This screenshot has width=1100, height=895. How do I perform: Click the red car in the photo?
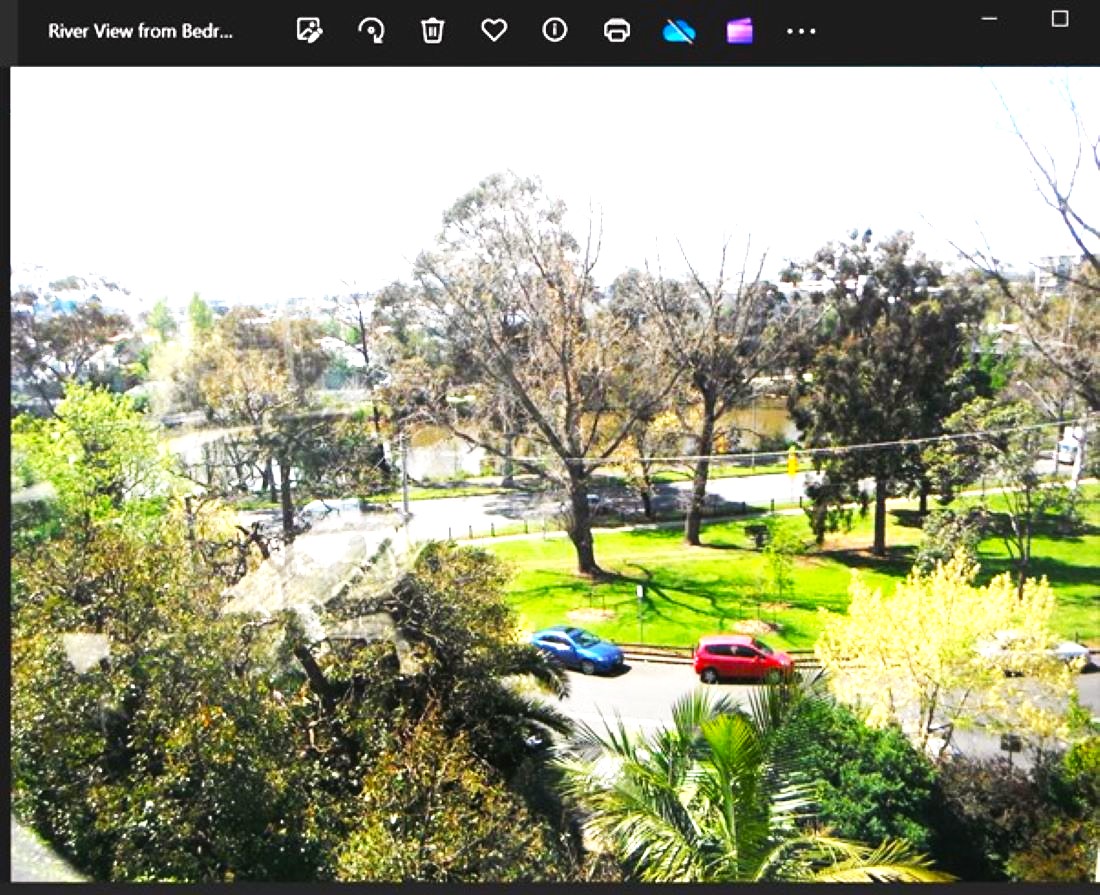(x=742, y=659)
